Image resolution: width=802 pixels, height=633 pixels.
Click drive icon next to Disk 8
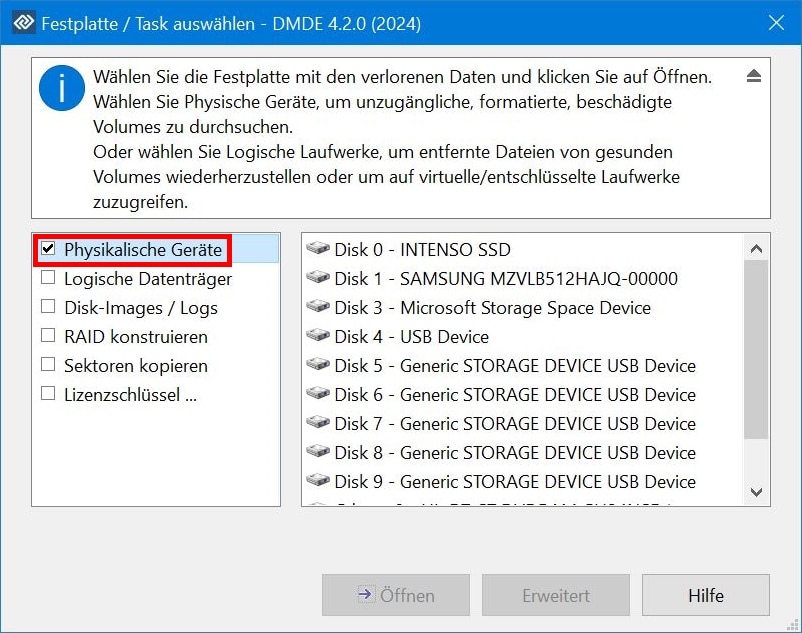point(318,451)
